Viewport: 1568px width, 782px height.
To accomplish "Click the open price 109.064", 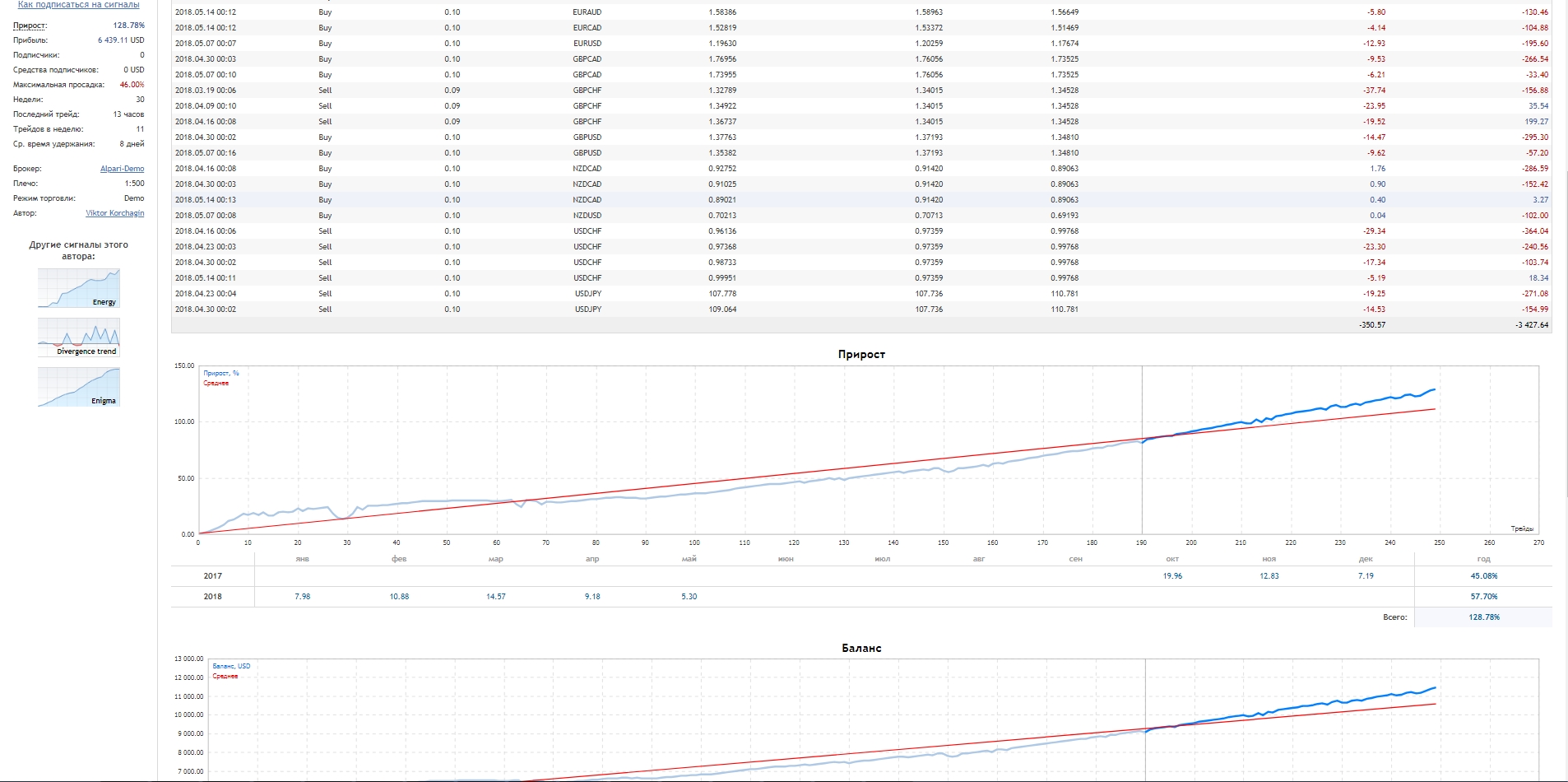I will (722, 310).
